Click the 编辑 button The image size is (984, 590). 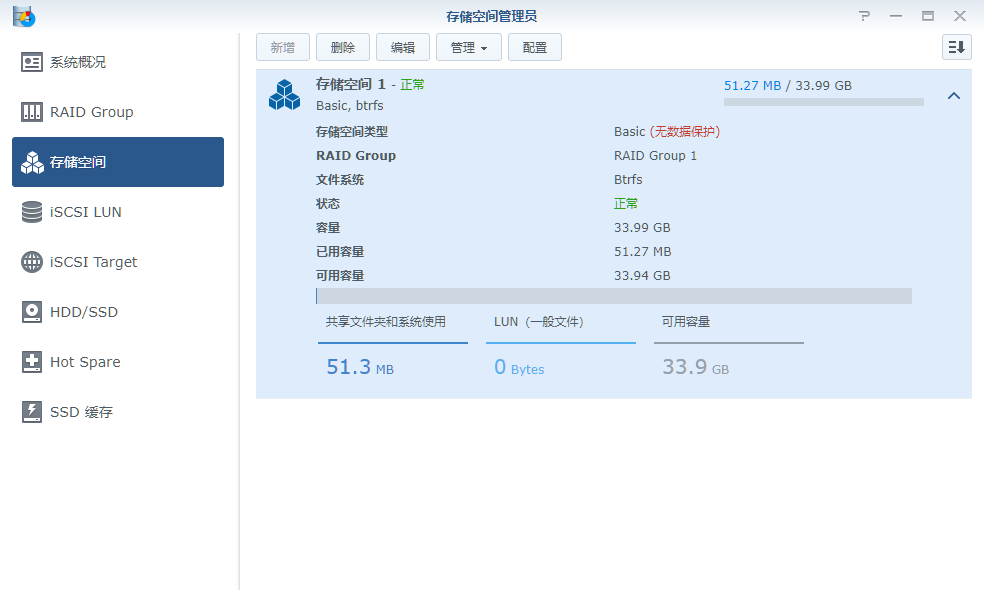(402, 46)
